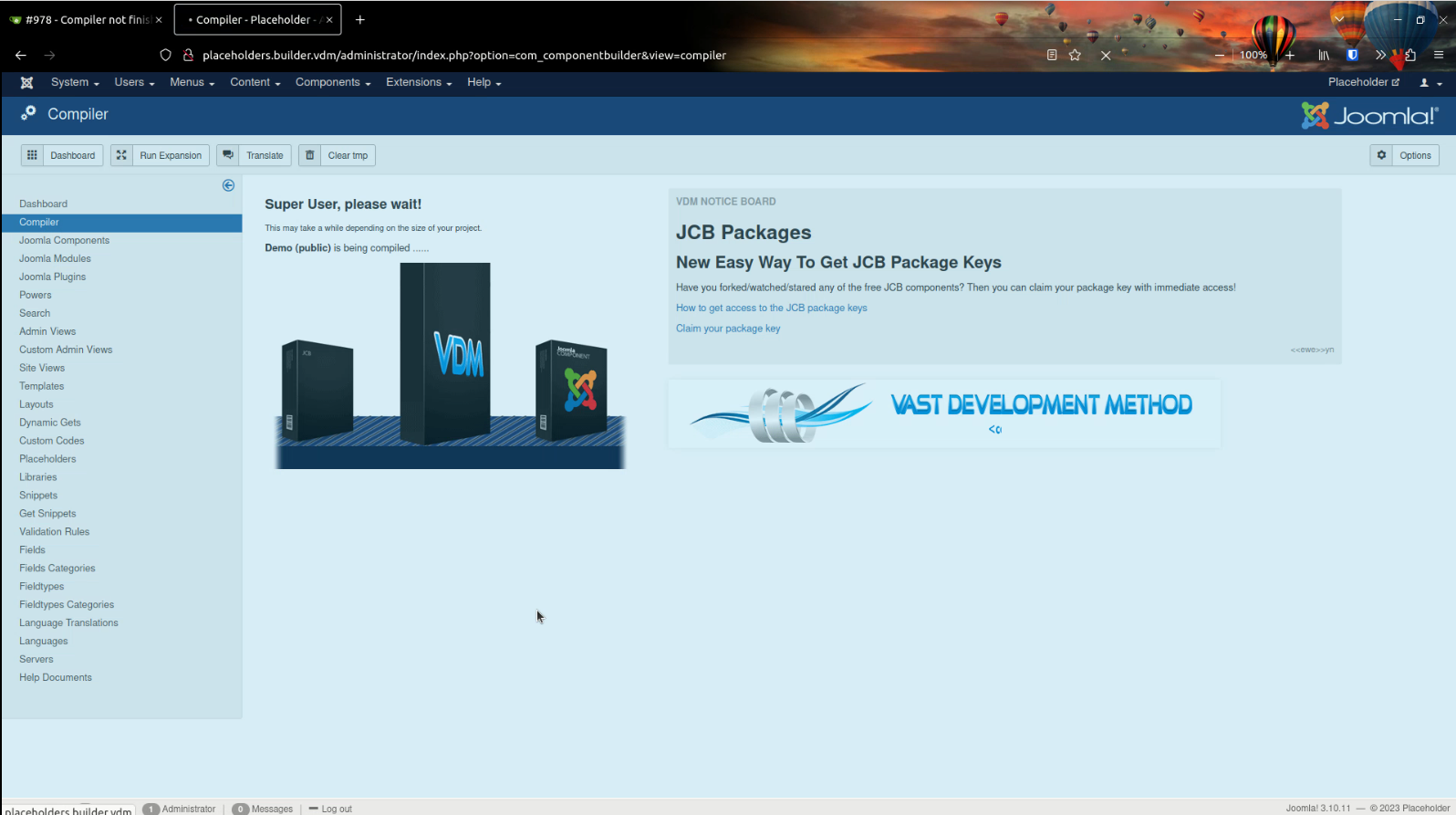The width and height of the screenshot is (1456, 815).
Task: Open Placeholder site preview link
Action: pos(1363,82)
